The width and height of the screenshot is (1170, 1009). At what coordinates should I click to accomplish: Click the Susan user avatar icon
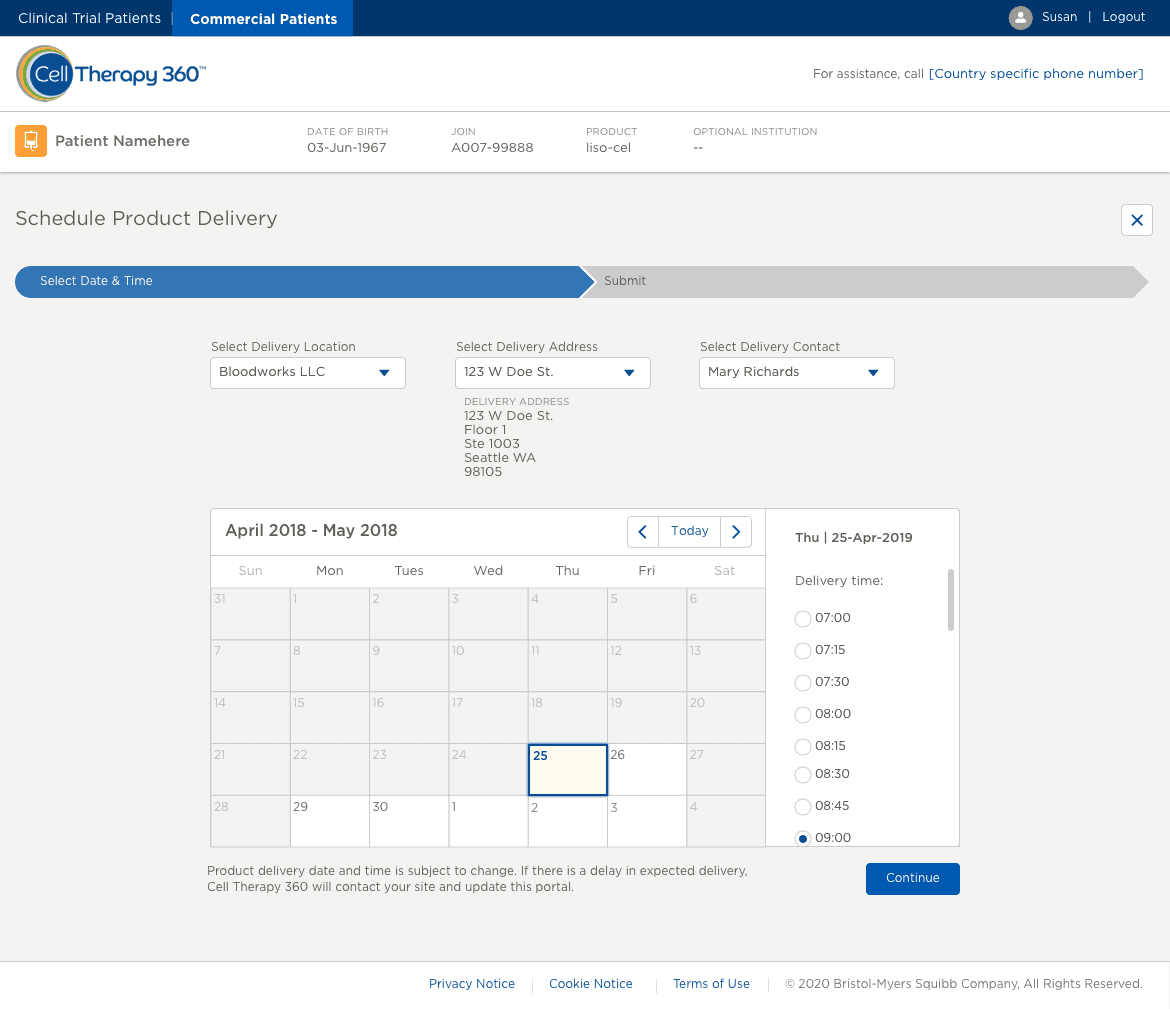[x=1020, y=17]
